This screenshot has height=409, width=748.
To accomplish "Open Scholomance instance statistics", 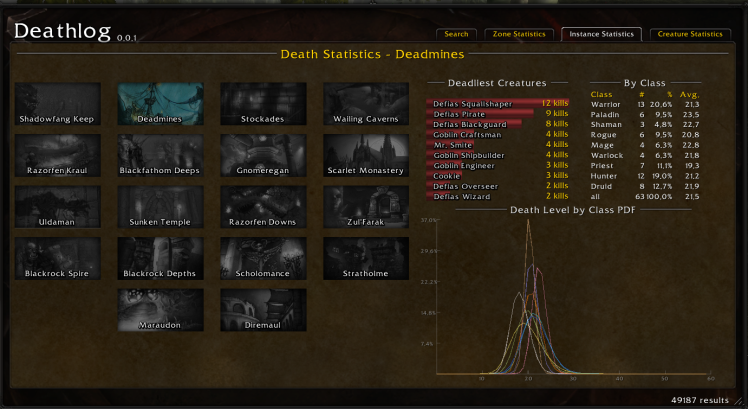I will [x=263, y=259].
